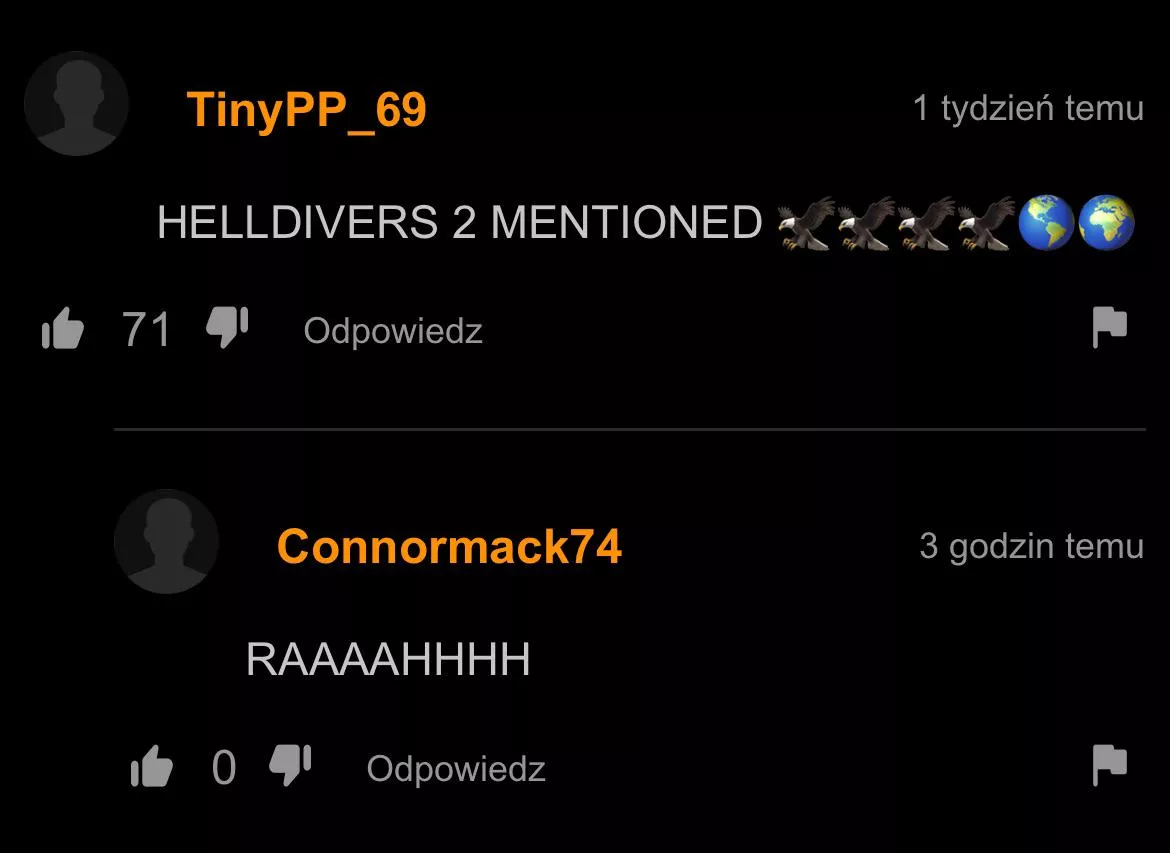The height and width of the screenshot is (853, 1170).
Task: Dislike the TinyPP_69 comment with thumbs down
Action: [x=227, y=327]
